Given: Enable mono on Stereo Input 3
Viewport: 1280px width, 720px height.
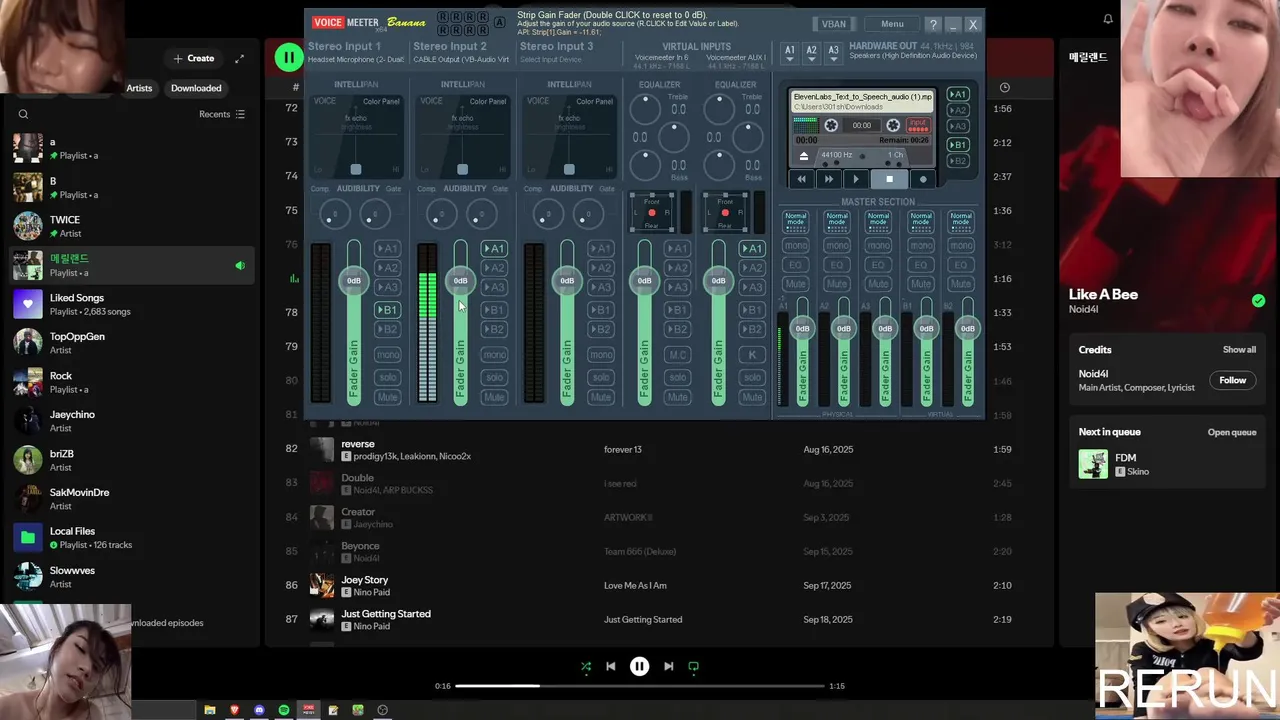Looking at the screenshot, I should (x=601, y=354).
